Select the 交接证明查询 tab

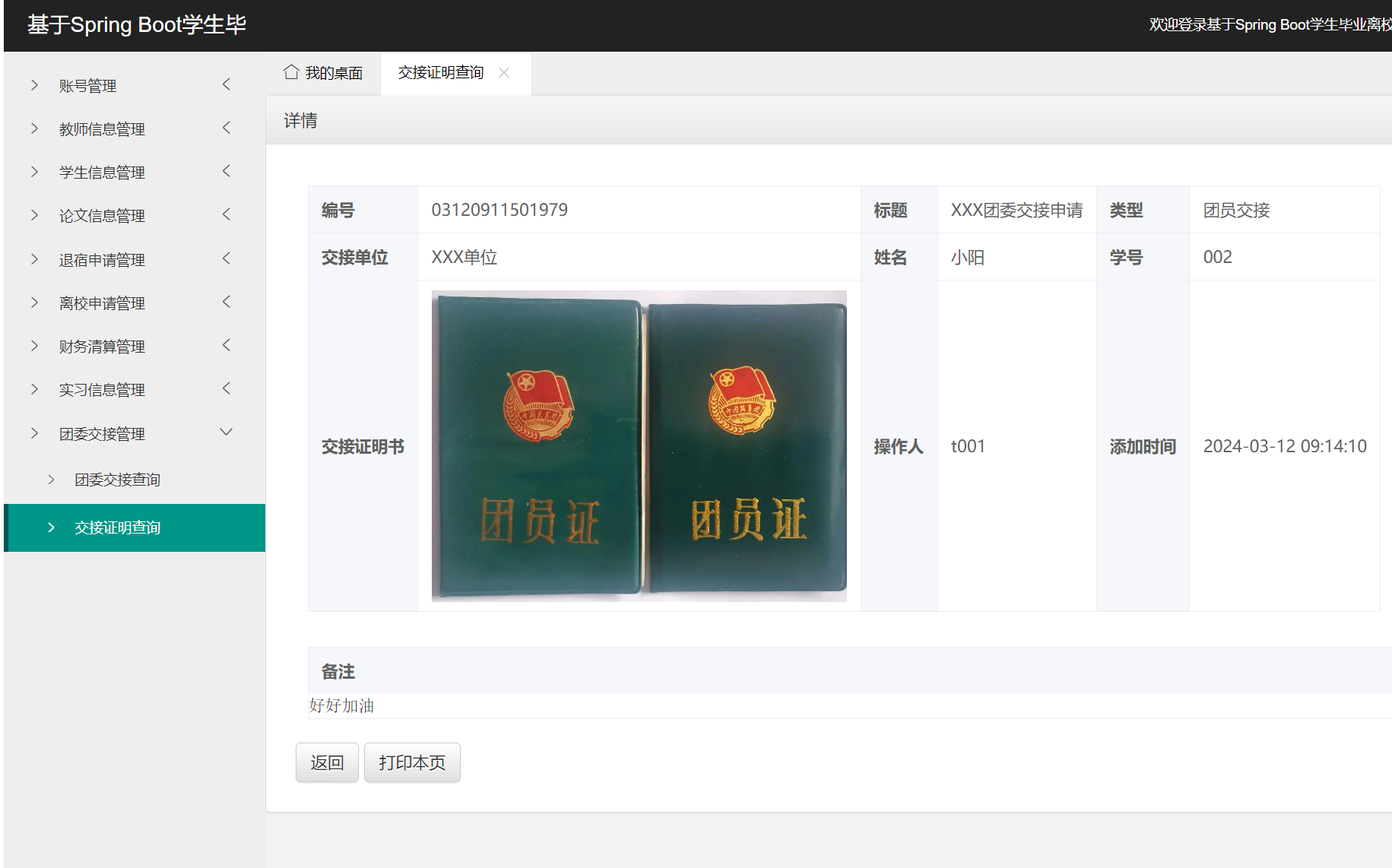441,72
